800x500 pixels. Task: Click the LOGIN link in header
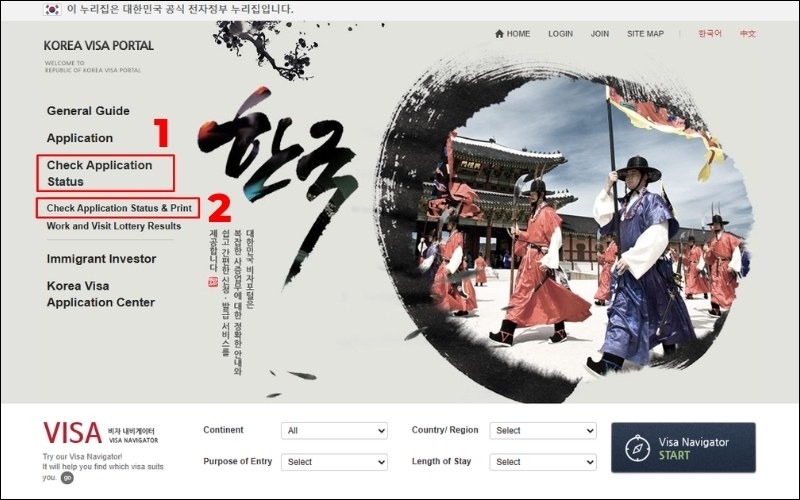560,34
